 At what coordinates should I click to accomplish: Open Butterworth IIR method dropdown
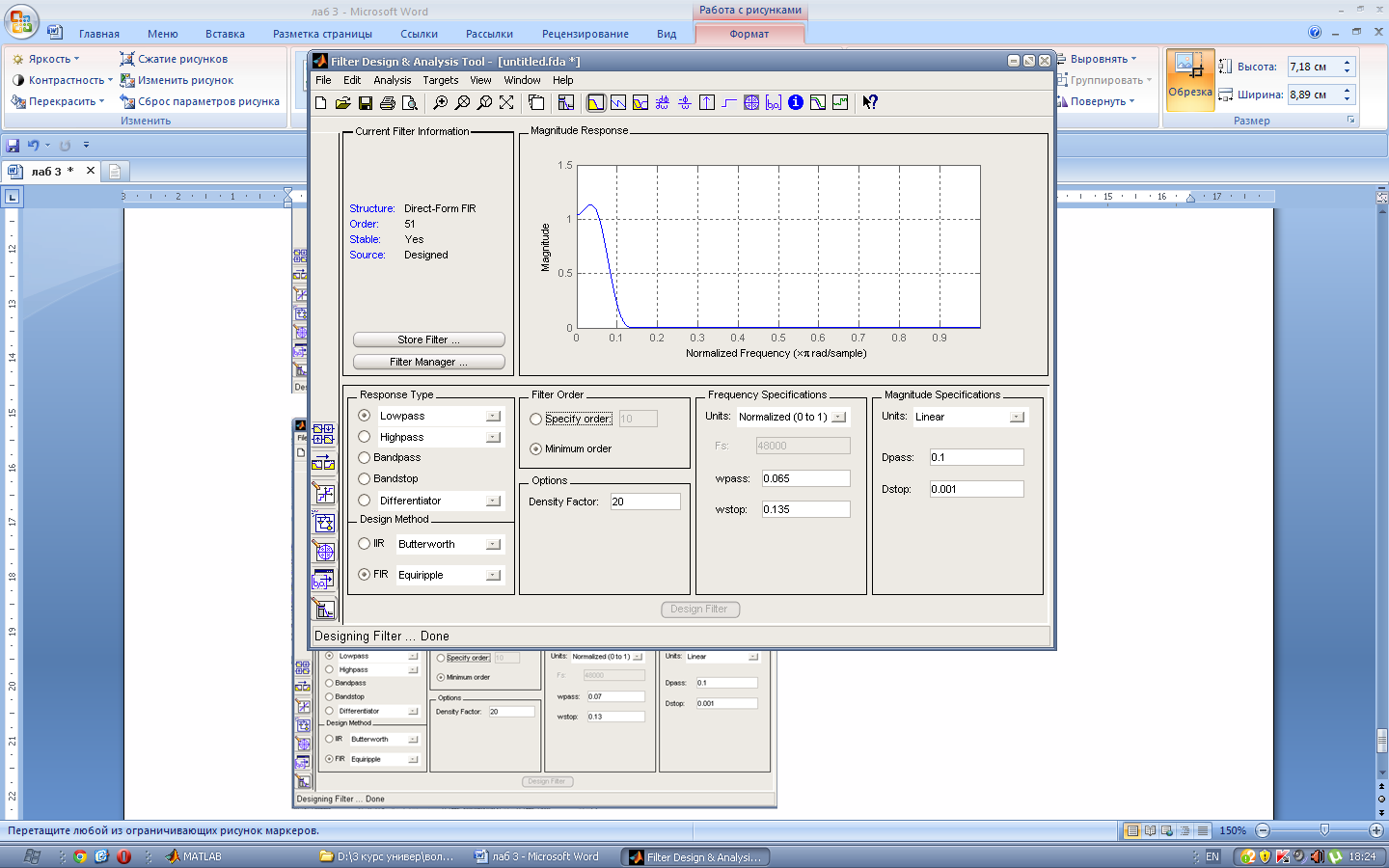(x=493, y=544)
